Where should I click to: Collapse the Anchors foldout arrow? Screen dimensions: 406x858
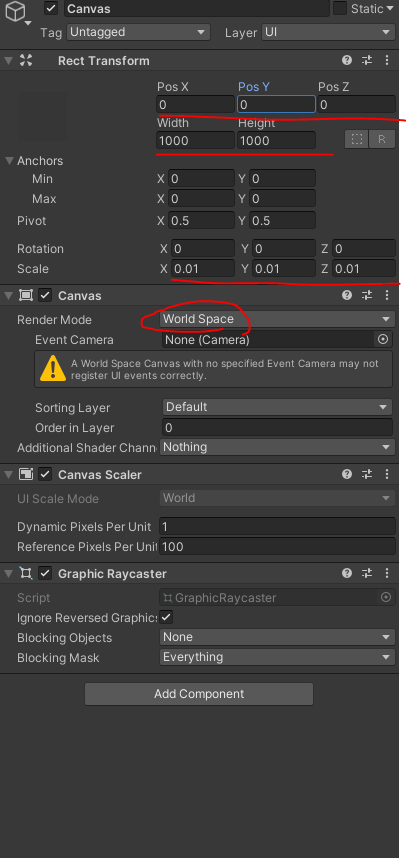point(9,161)
